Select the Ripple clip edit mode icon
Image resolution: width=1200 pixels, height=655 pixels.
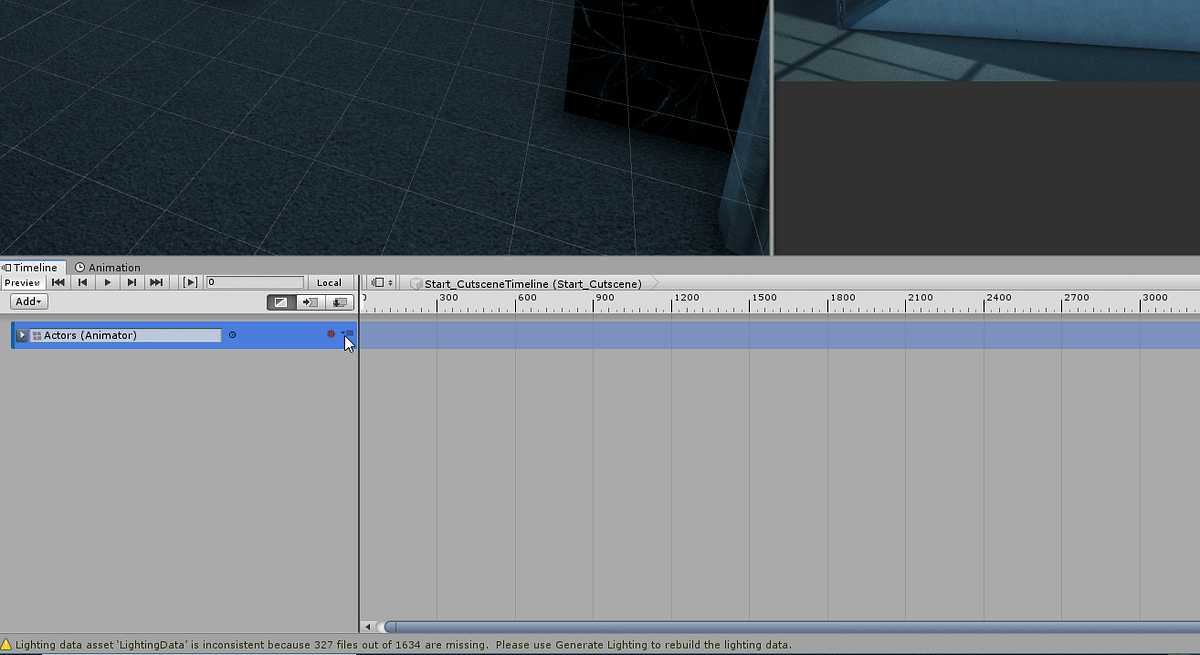coord(311,302)
